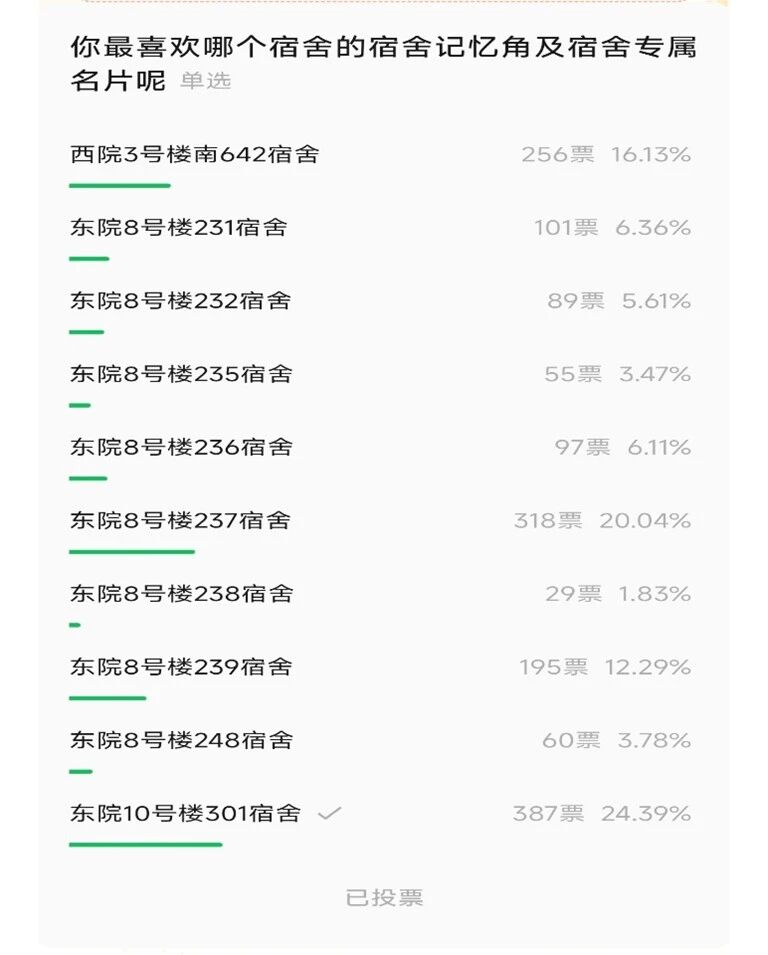The height and width of the screenshot is (955, 768).
Task: Pick the 东院8号楼232宿舍 option
Action: tap(180, 301)
